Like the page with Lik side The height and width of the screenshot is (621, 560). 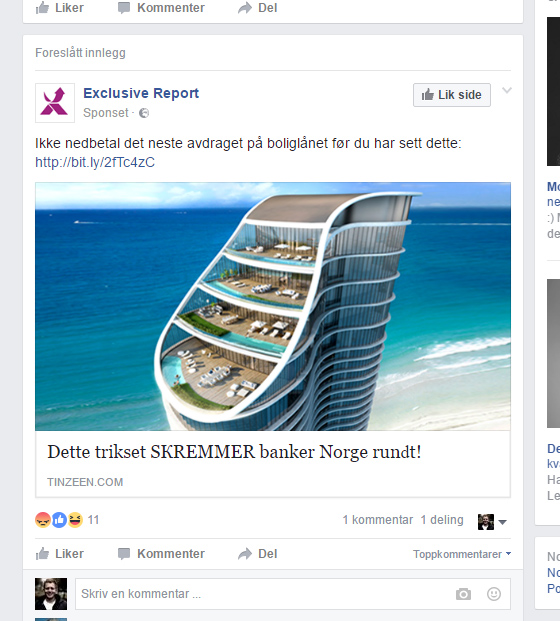[452, 95]
